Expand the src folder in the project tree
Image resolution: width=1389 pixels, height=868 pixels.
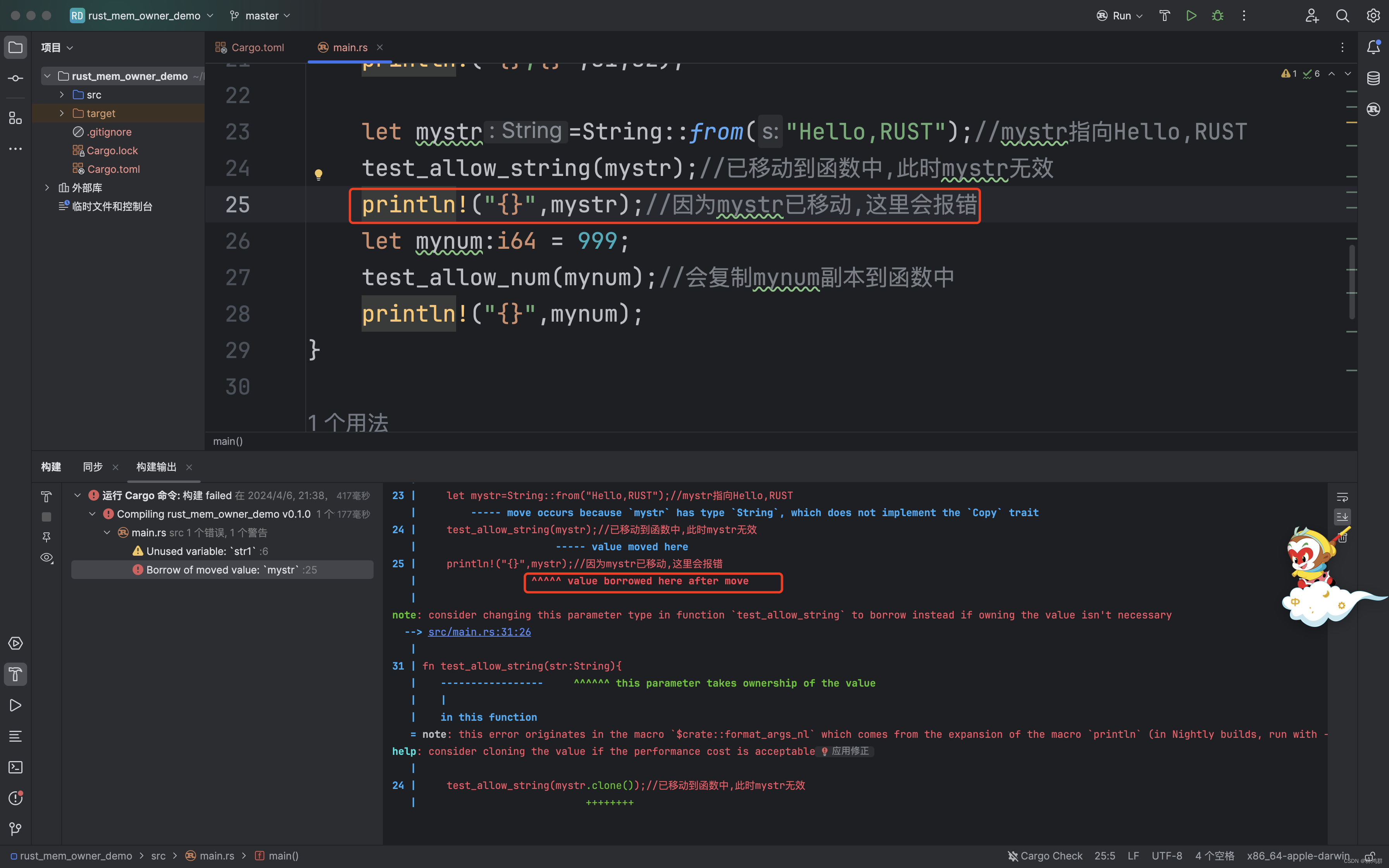click(62, 94)
